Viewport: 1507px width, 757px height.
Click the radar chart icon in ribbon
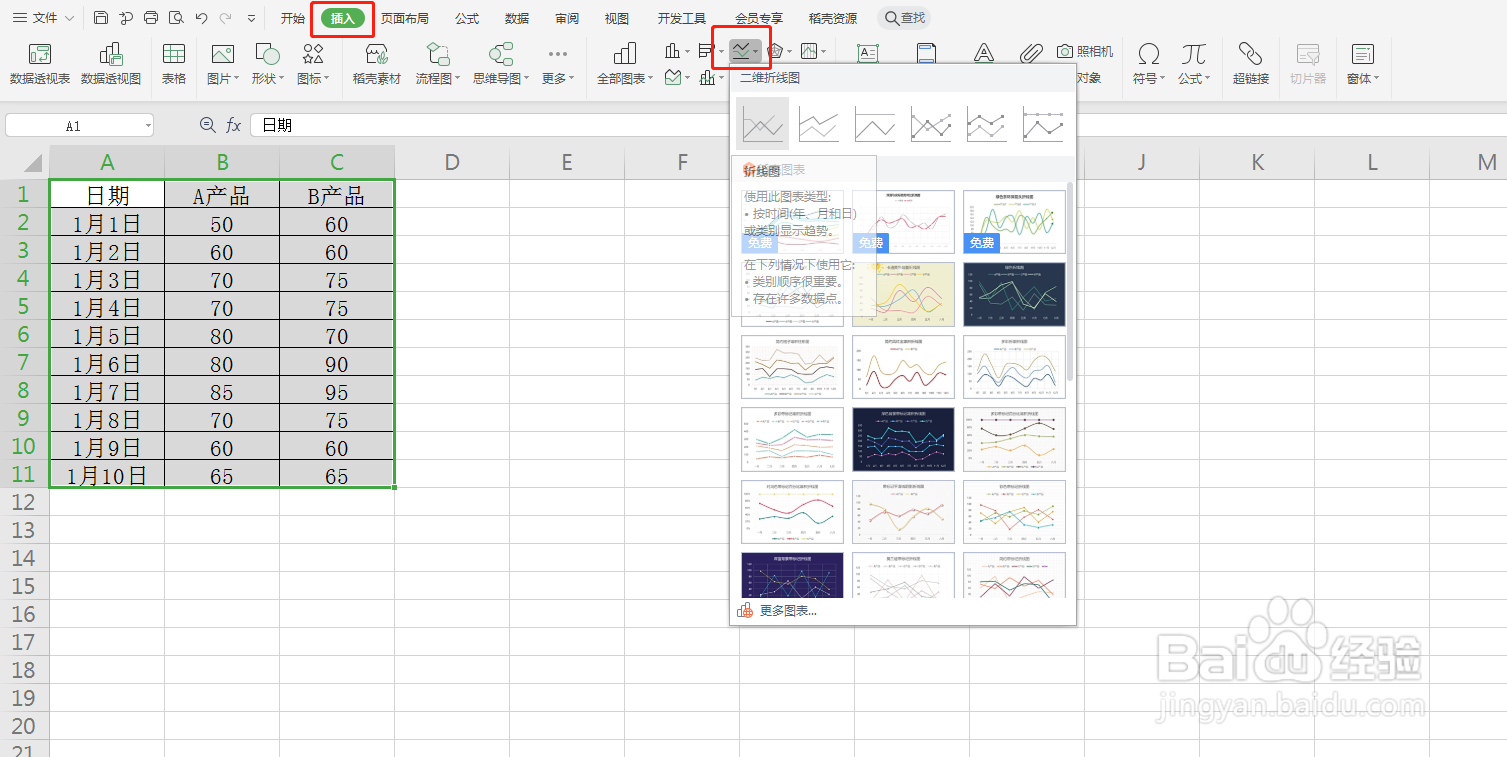(774, 50)
